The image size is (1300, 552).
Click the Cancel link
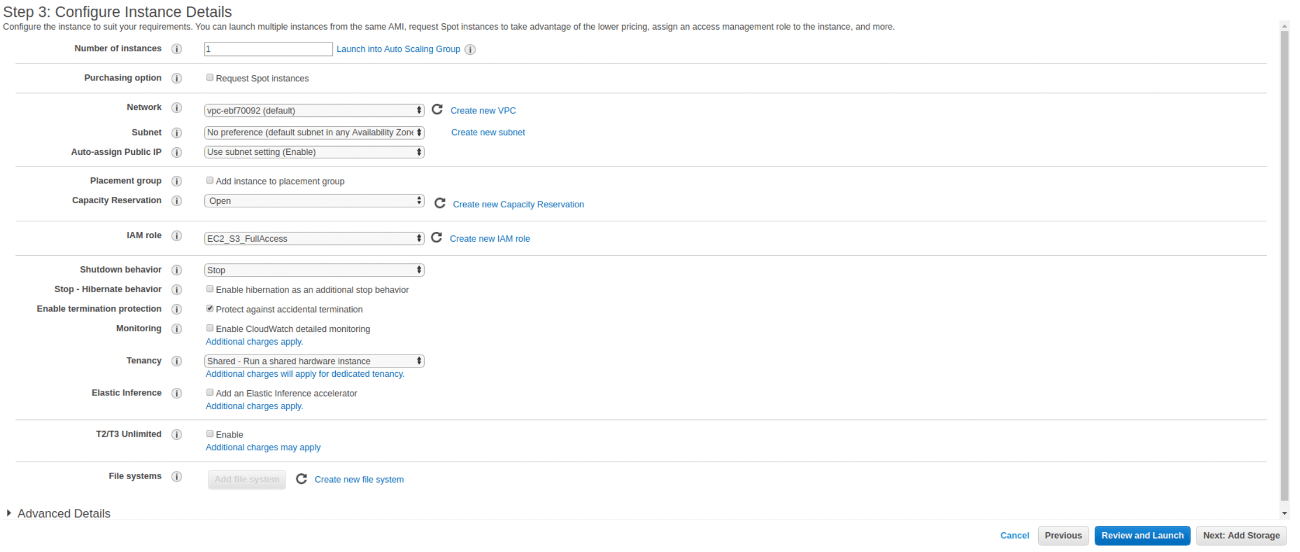1014,536
